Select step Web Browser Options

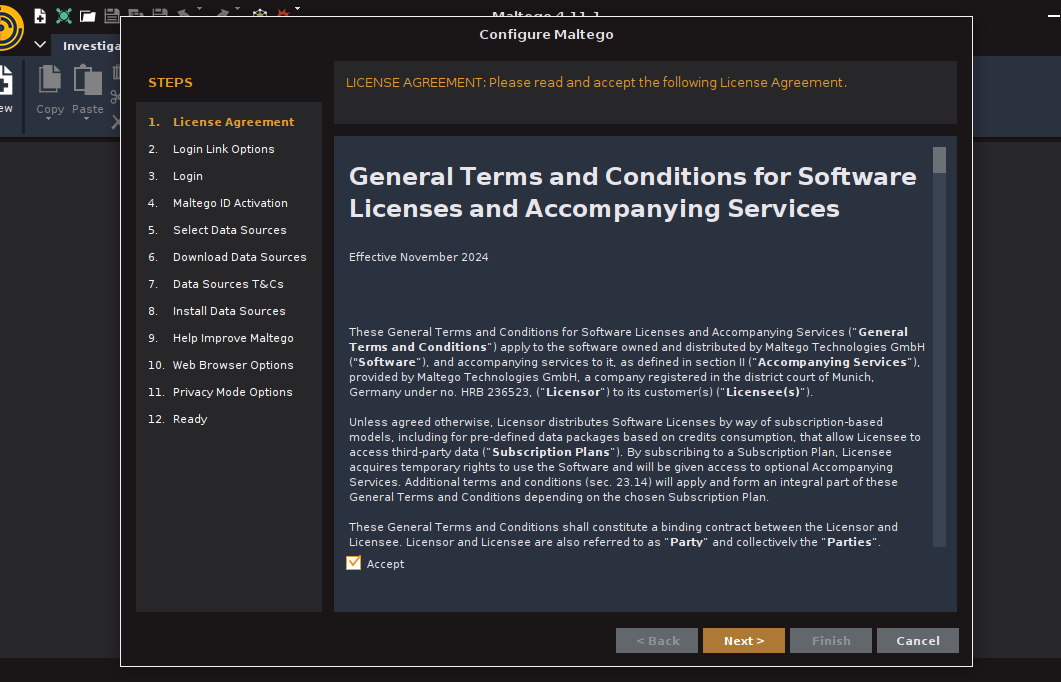[x=221, y=365]
